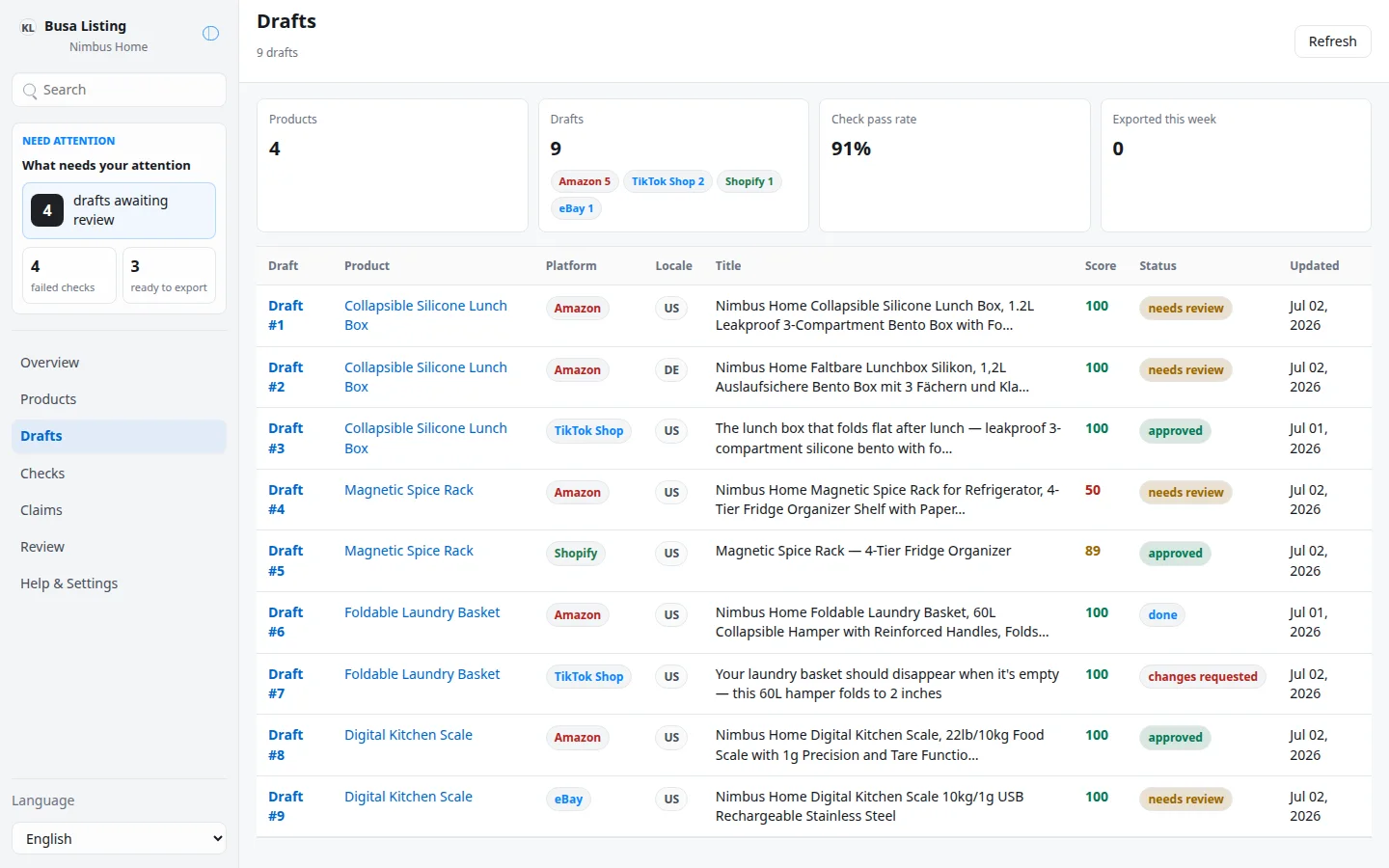Click the needs review badge in Draft #1 row
This screenshot has width=1389, height=868.
click(x=1185, y=309)
